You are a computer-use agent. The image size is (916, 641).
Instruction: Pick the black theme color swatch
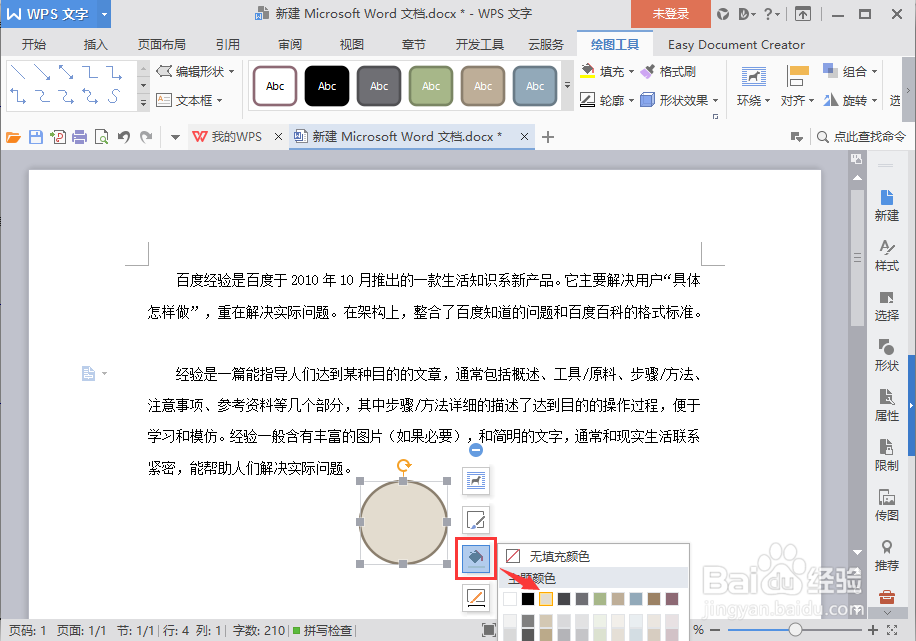click(x=528, y=599)
